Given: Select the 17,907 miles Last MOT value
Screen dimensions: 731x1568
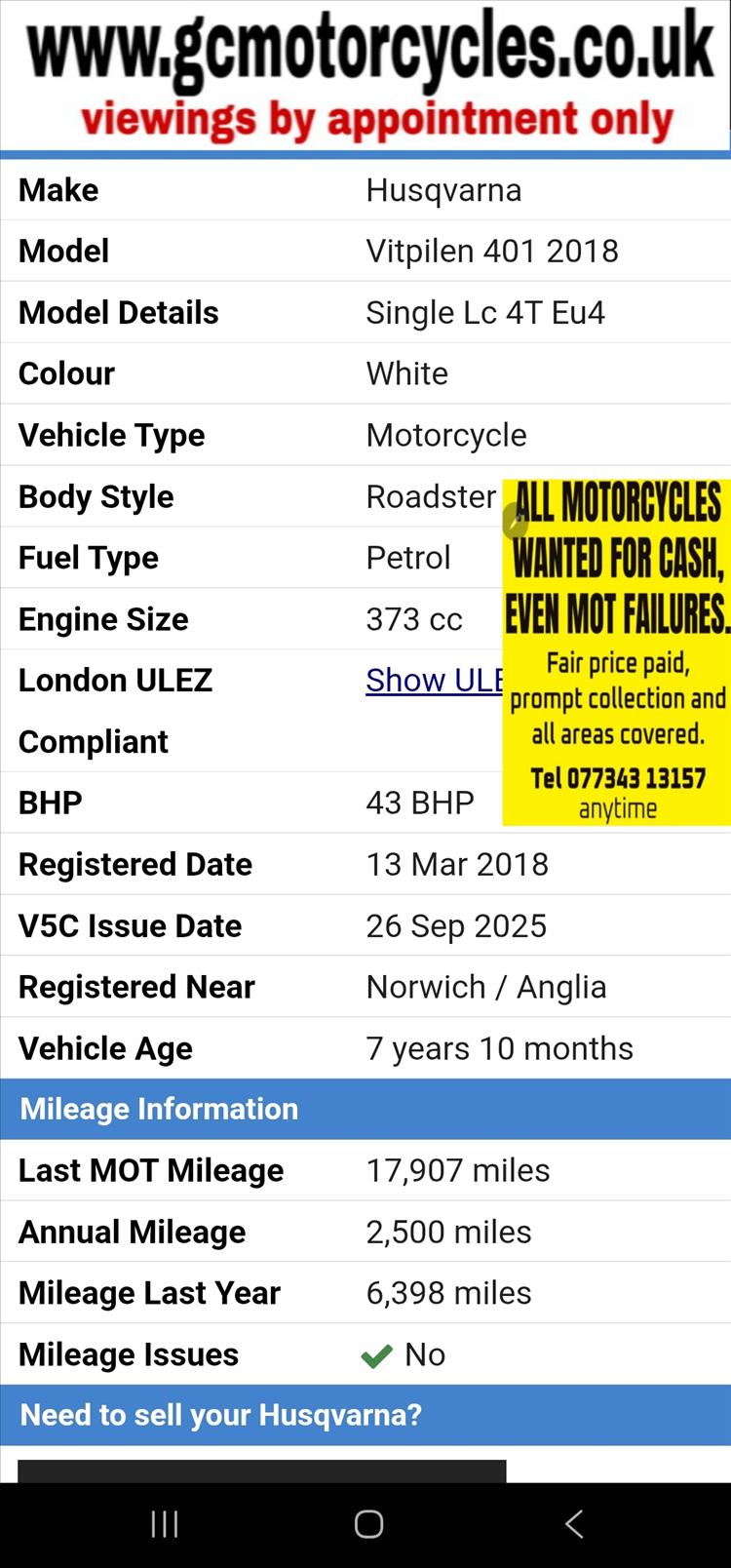Looking at the screenshot, I should pos(458,1170).
